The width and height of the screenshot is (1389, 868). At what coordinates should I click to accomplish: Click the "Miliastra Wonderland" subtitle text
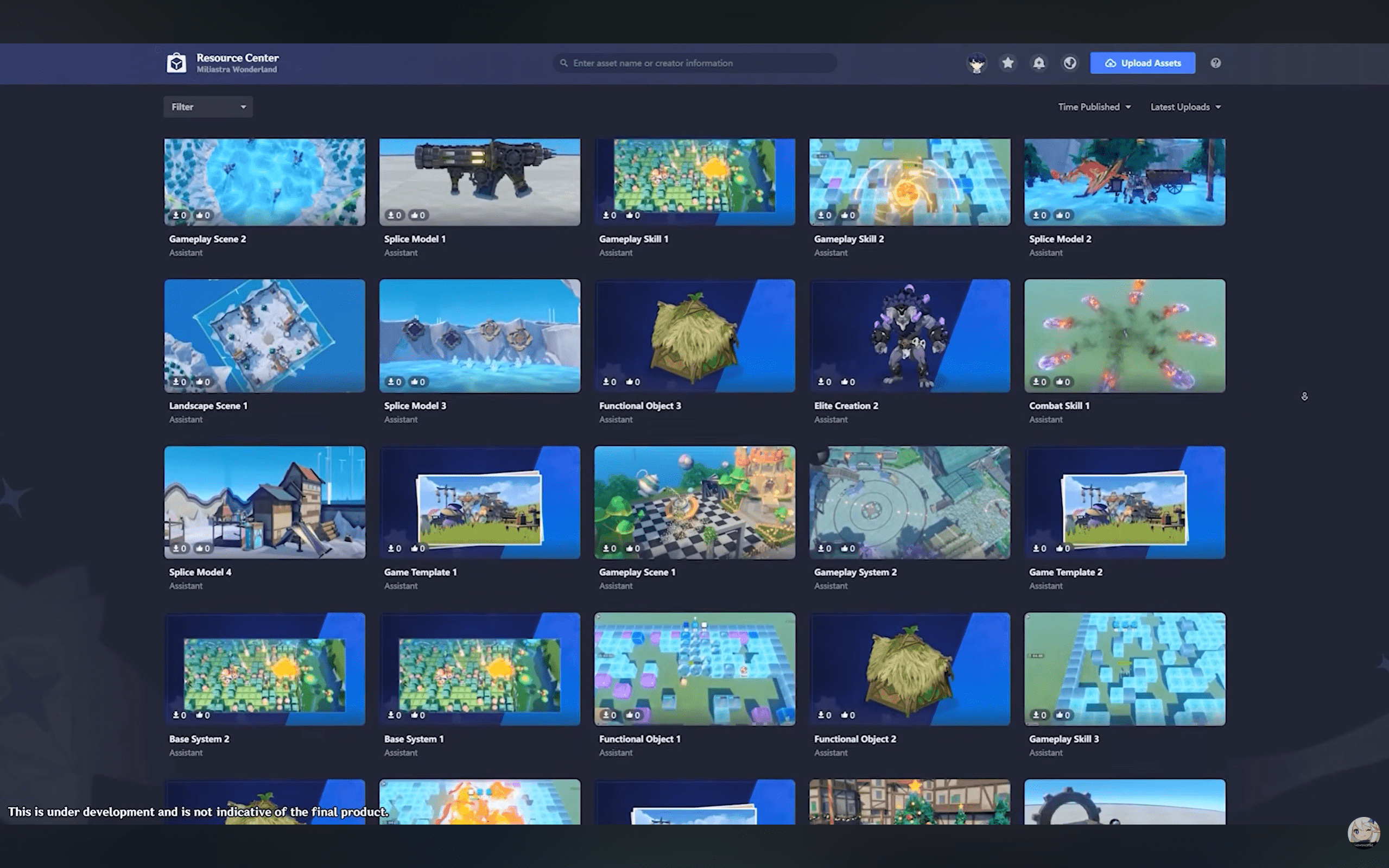point(237,69)
